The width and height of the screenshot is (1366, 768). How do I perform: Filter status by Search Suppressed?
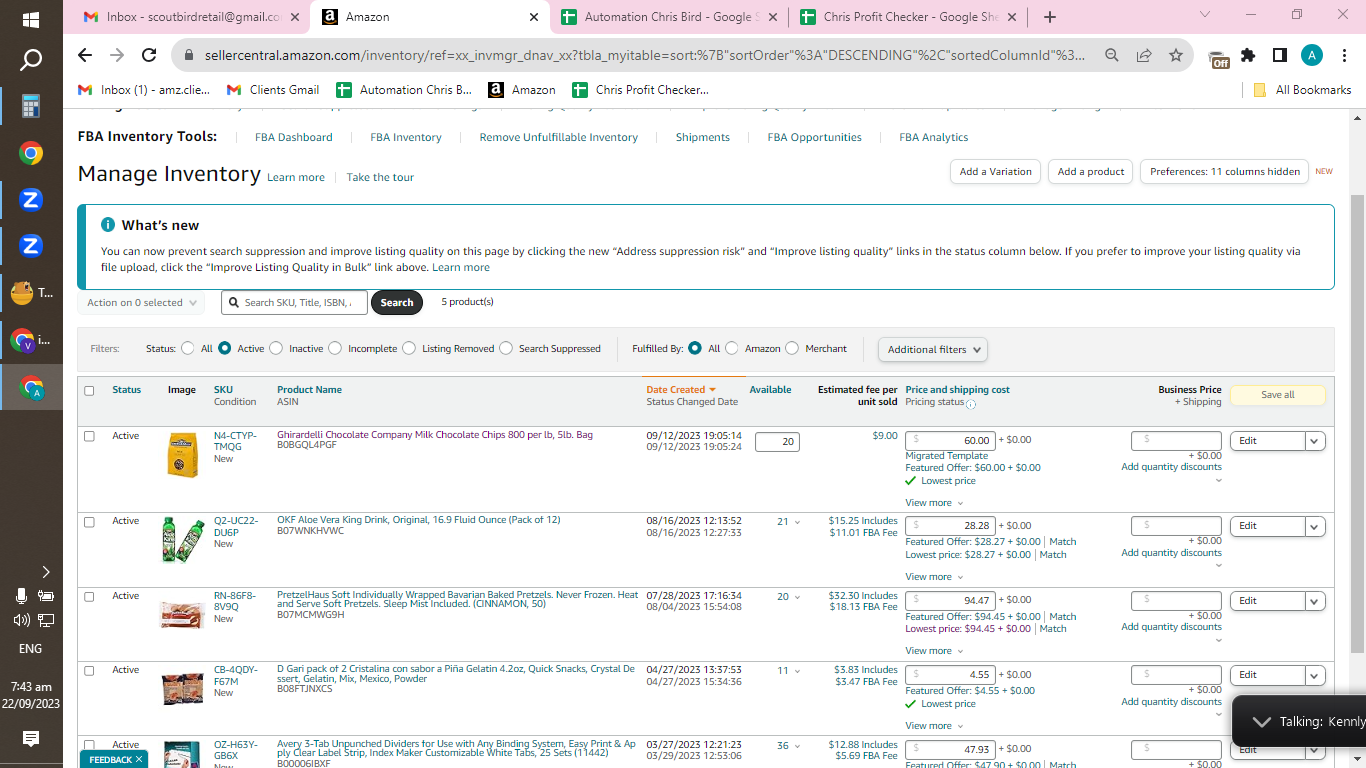[x=506, y=349]
